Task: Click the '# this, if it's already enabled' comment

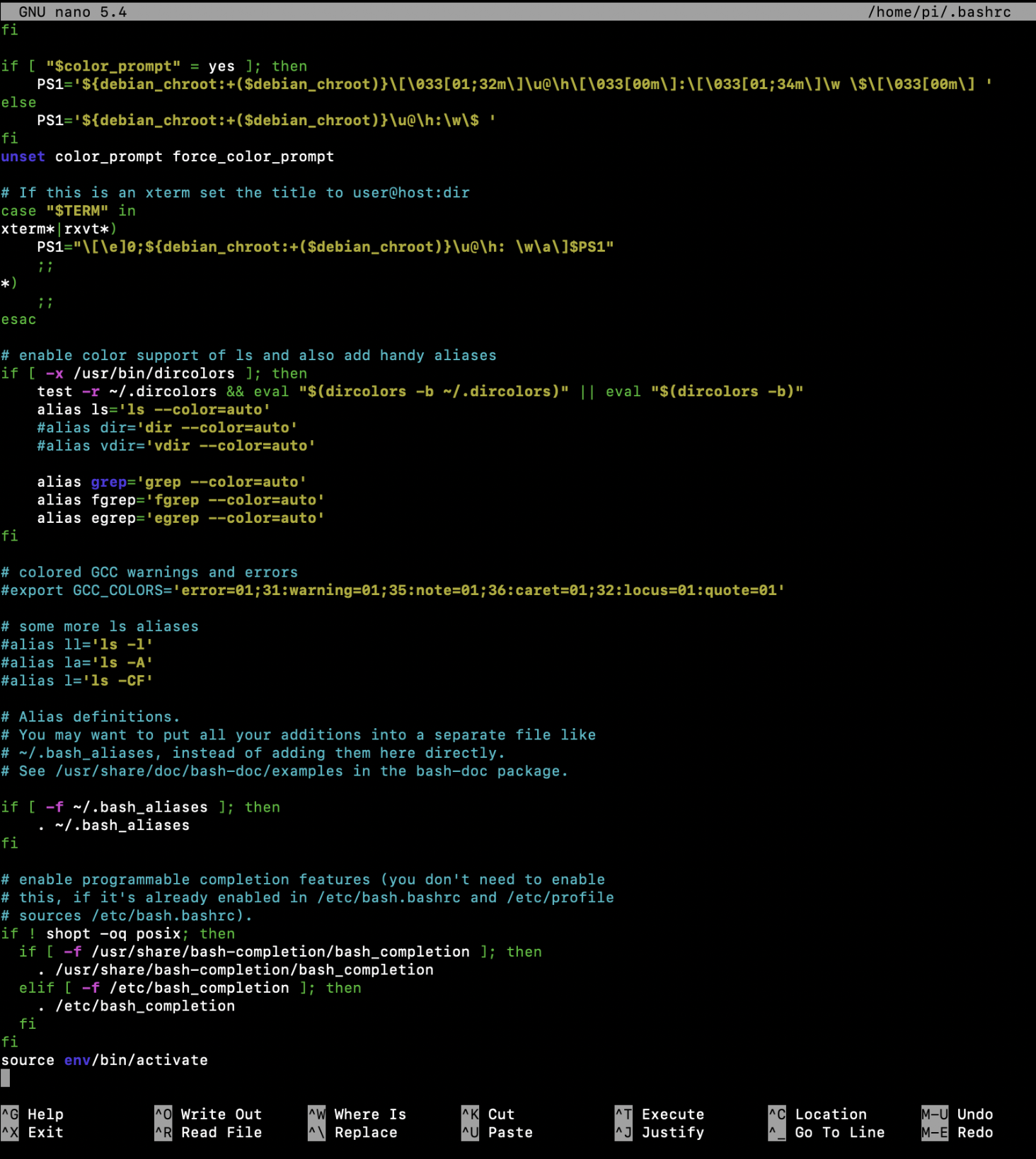Action: coord(308,897)
